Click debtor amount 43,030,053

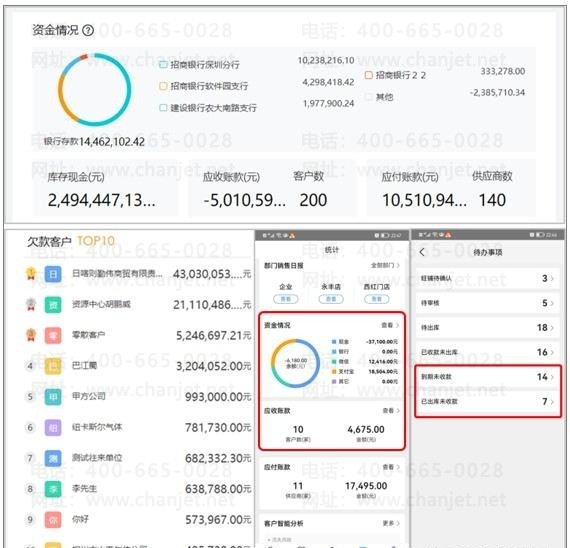(x=212, y=274)
